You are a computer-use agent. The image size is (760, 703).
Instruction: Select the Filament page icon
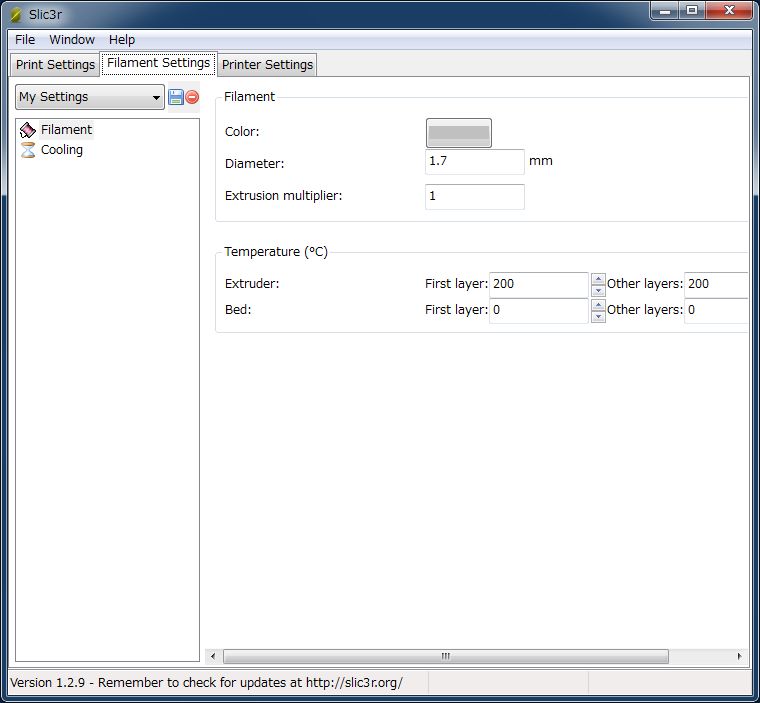[x=28, y=130]
